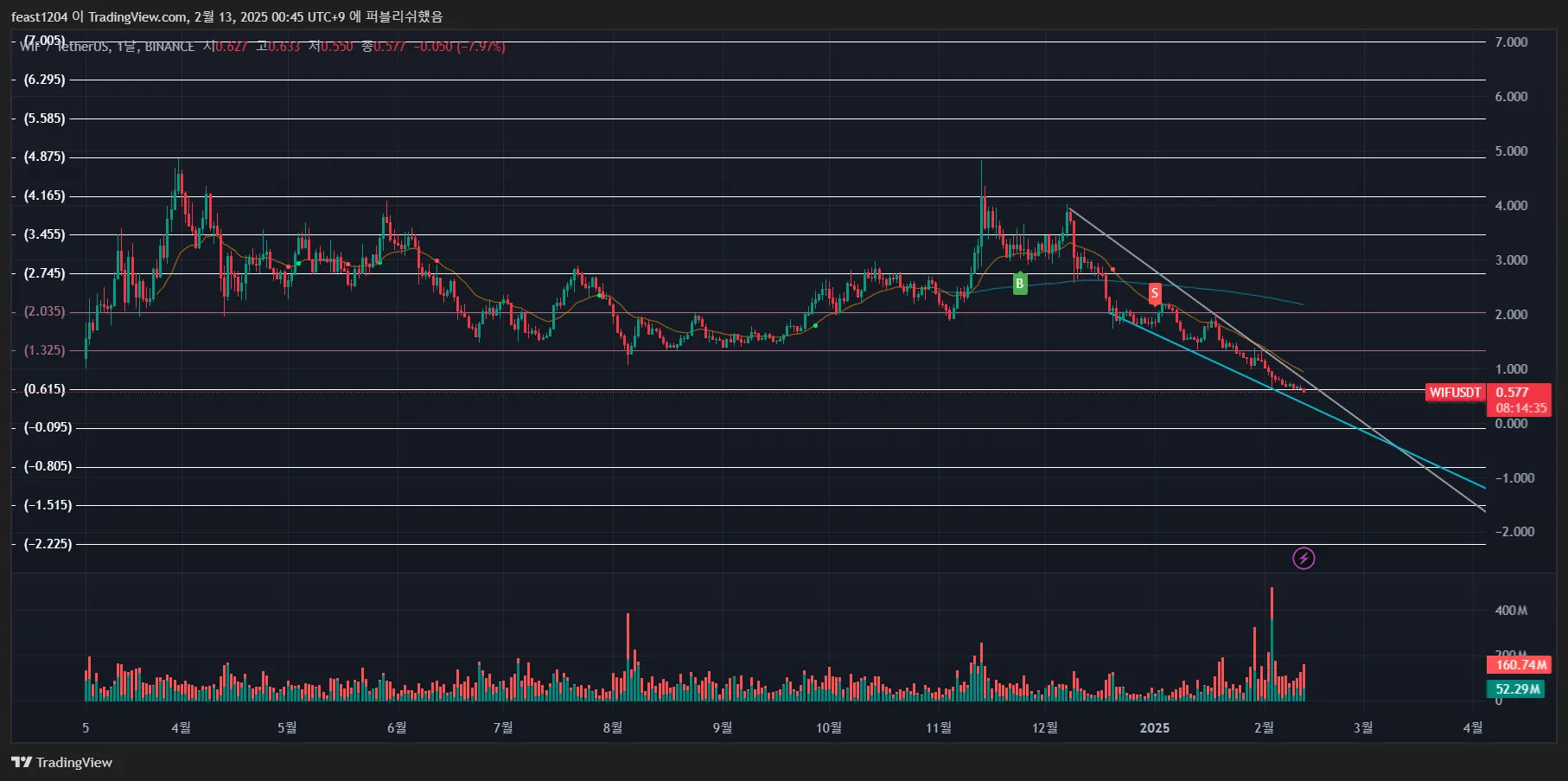Click the 11월 label on time axis
1568x781 pixels.
pyautogui.click(x=939, y=728)
